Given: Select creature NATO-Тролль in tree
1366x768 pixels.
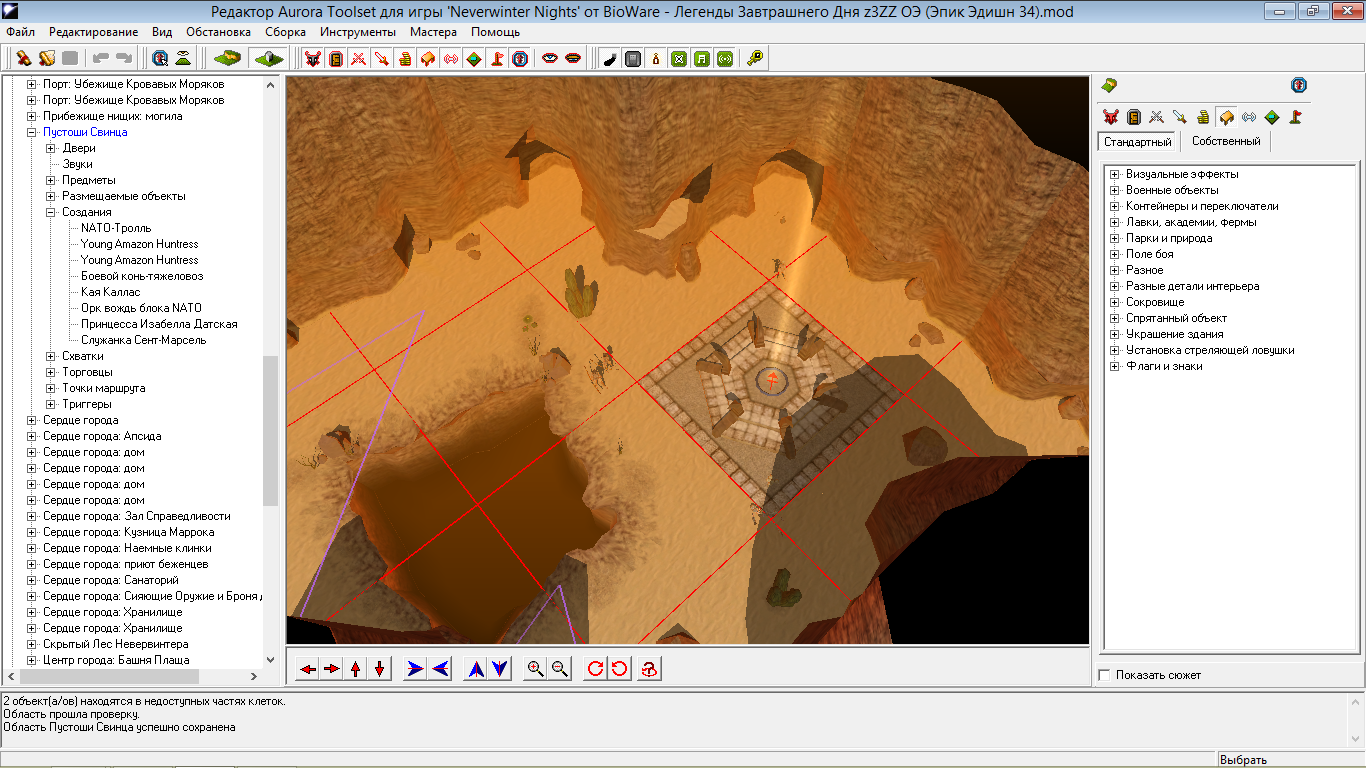Looking at the screenshot, I should coord(116,228).
